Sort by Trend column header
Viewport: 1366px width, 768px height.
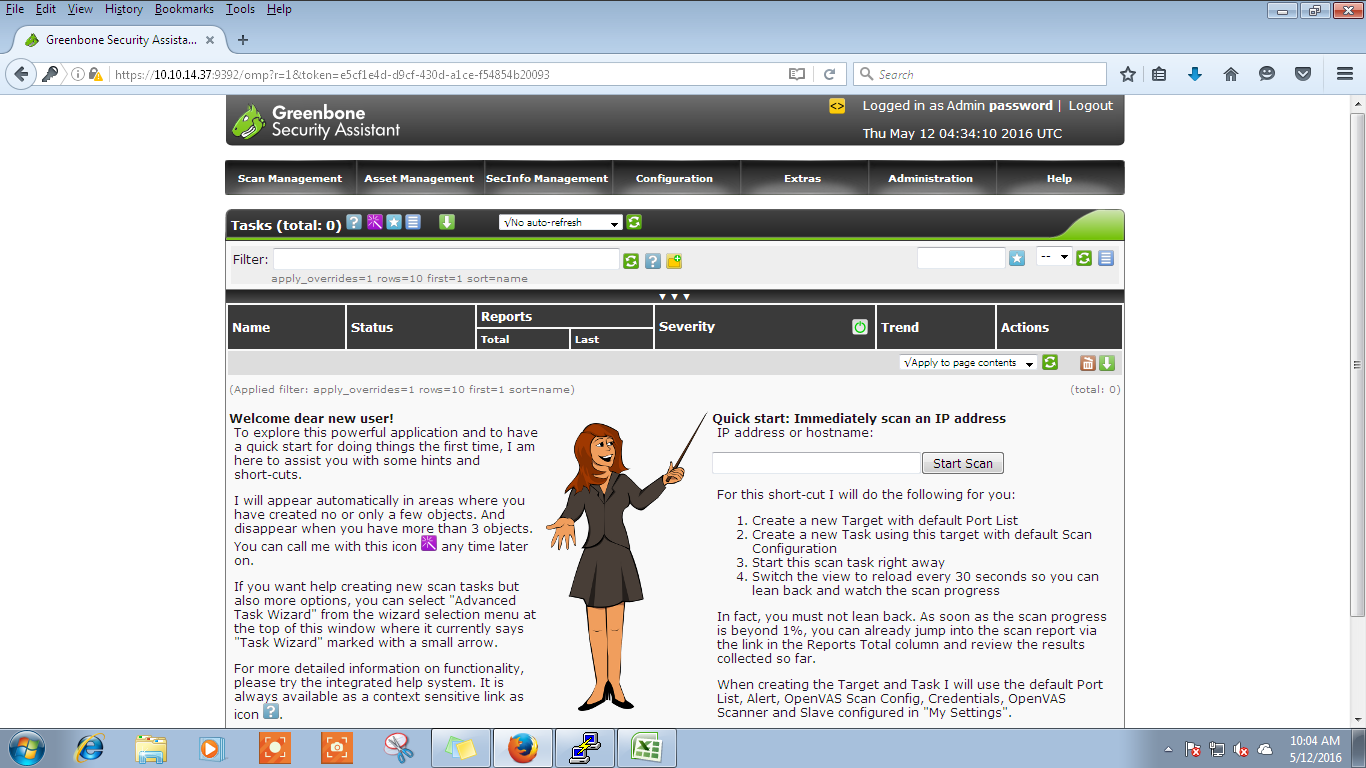click(x=900, y=327)
